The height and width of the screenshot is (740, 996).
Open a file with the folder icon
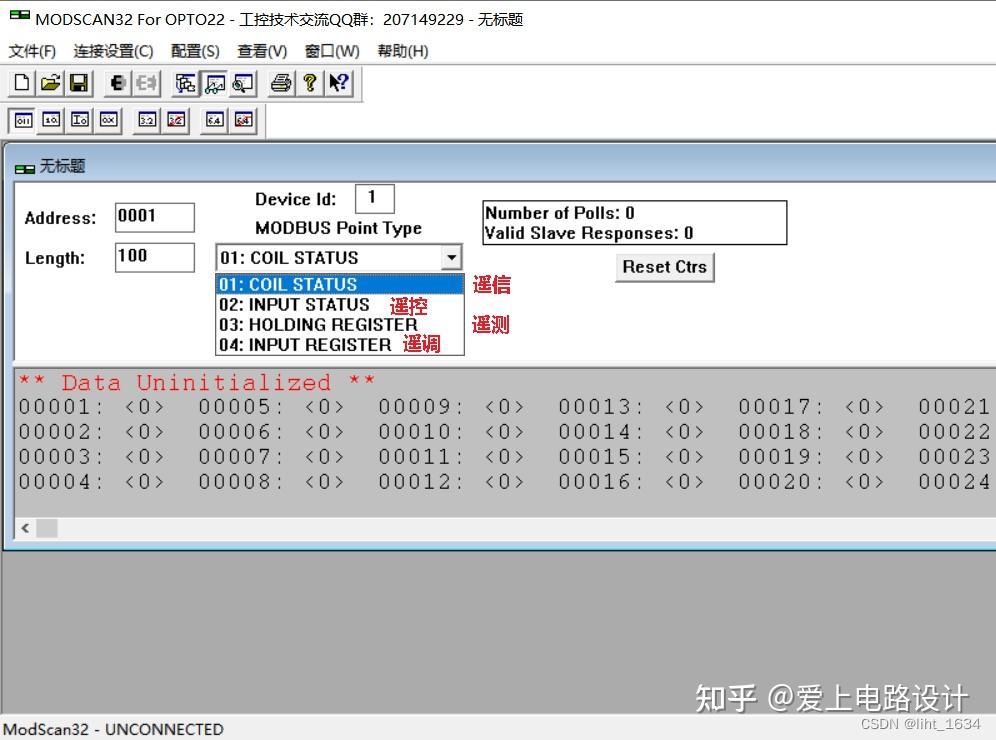pos(50,83)
